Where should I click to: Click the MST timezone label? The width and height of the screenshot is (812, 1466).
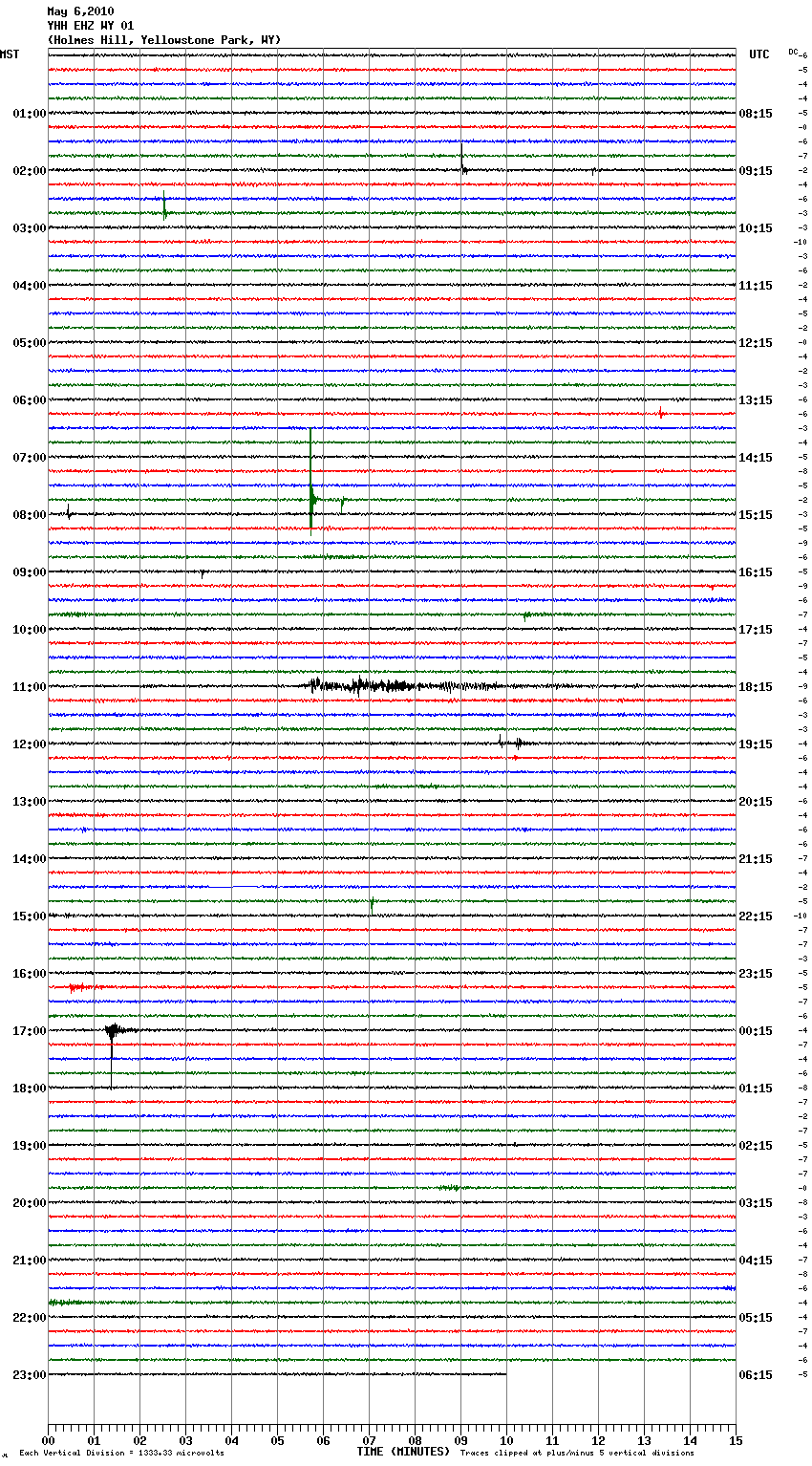10,54
